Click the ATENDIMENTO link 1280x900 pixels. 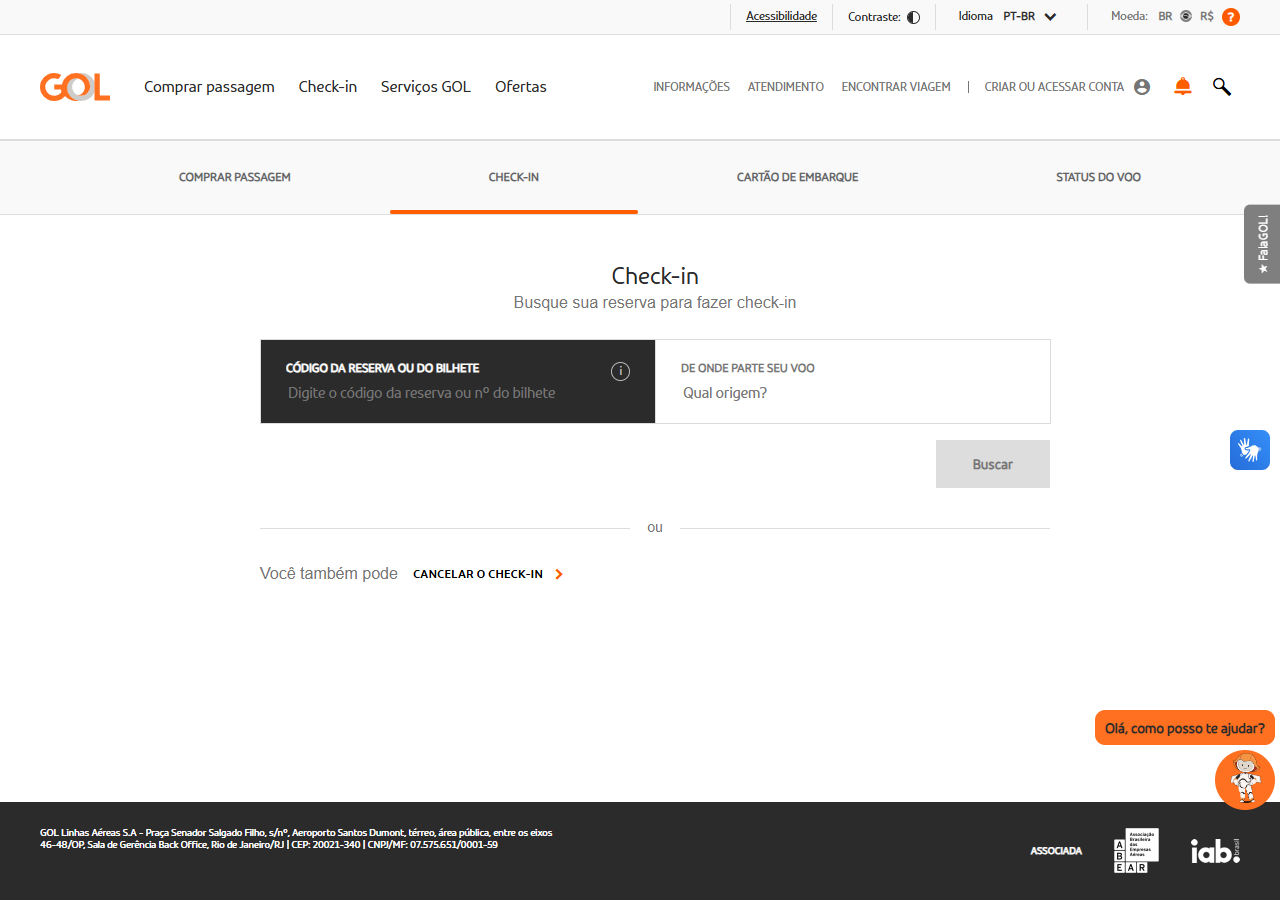[x=786, y=87]
